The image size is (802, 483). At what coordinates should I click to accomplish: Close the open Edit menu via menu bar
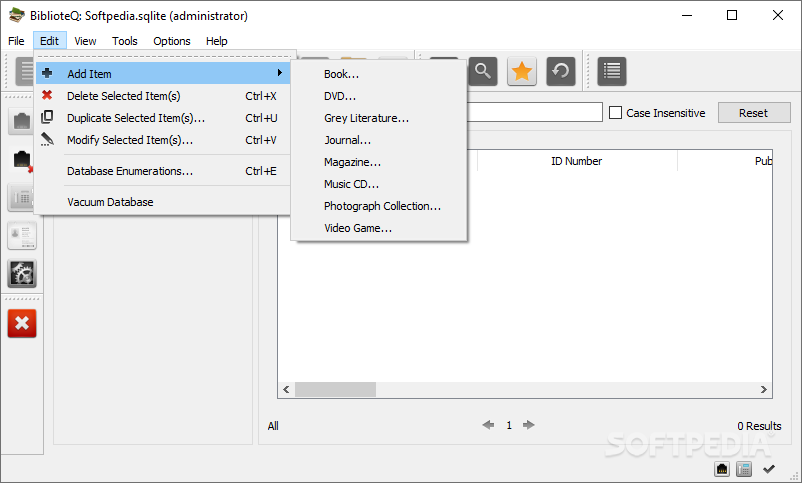tap(50, 41)
